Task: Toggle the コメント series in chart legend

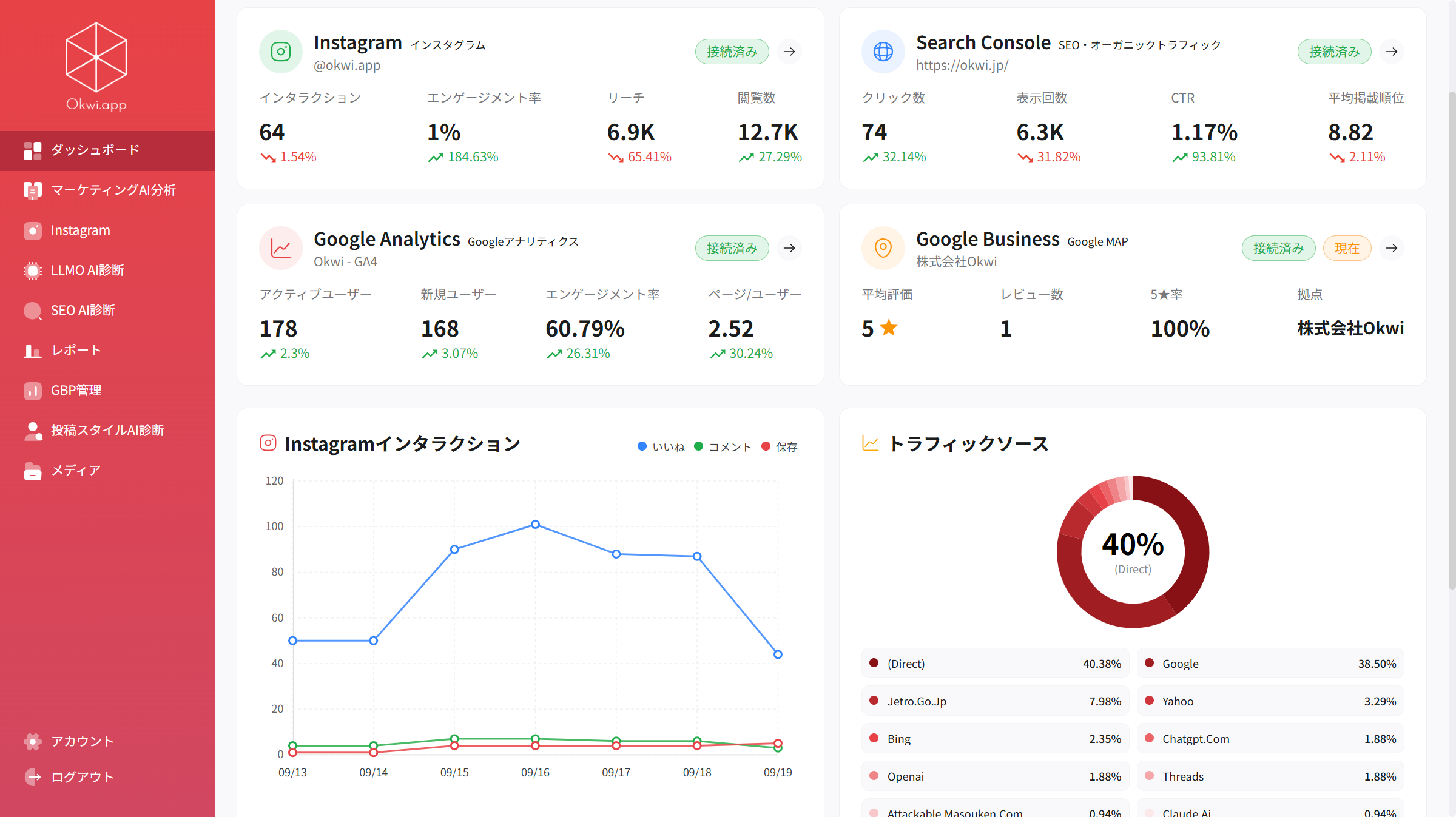Action: [x=723, y=447]
